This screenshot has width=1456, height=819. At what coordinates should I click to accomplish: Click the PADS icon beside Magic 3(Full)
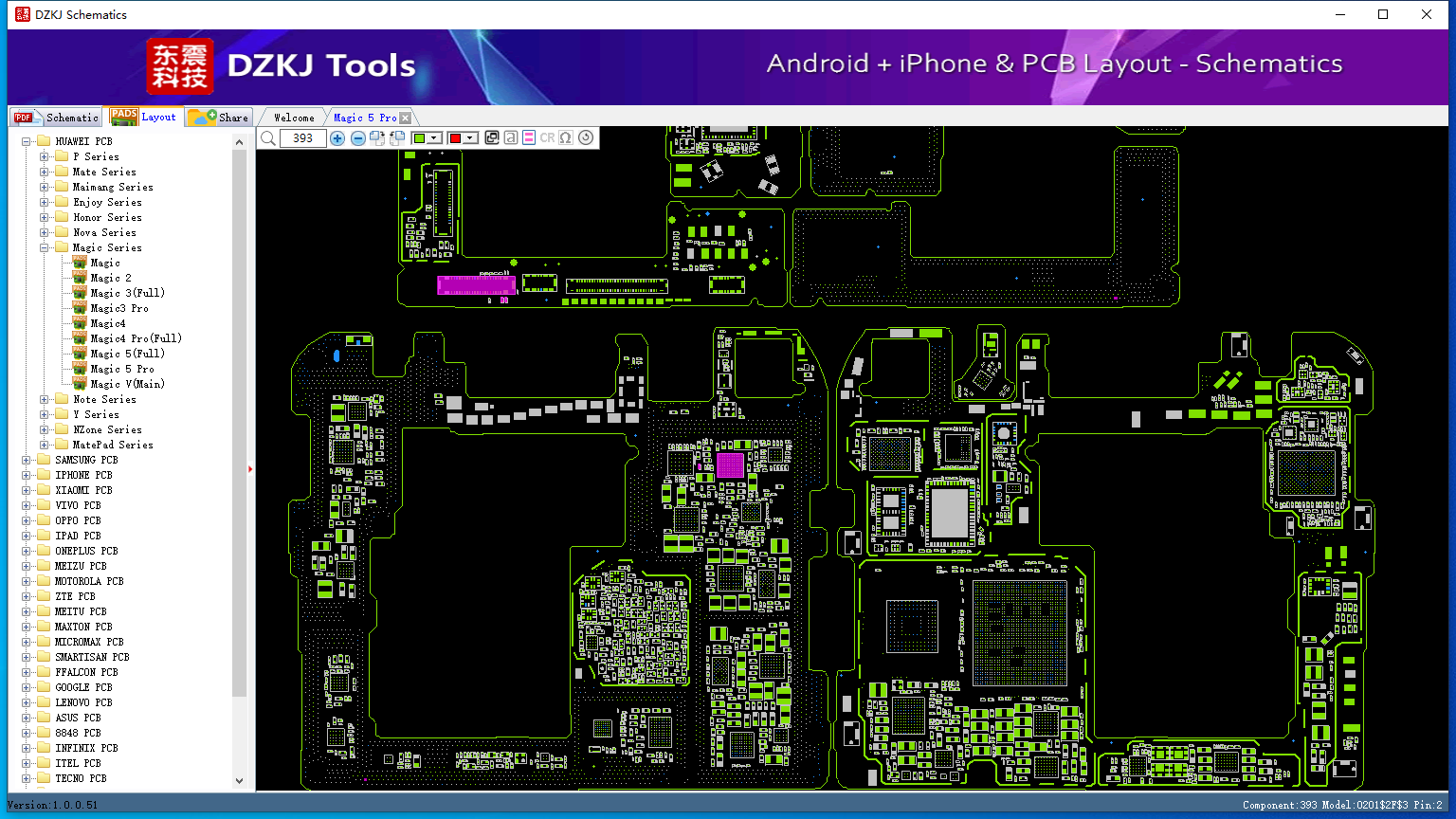[80, 293]
